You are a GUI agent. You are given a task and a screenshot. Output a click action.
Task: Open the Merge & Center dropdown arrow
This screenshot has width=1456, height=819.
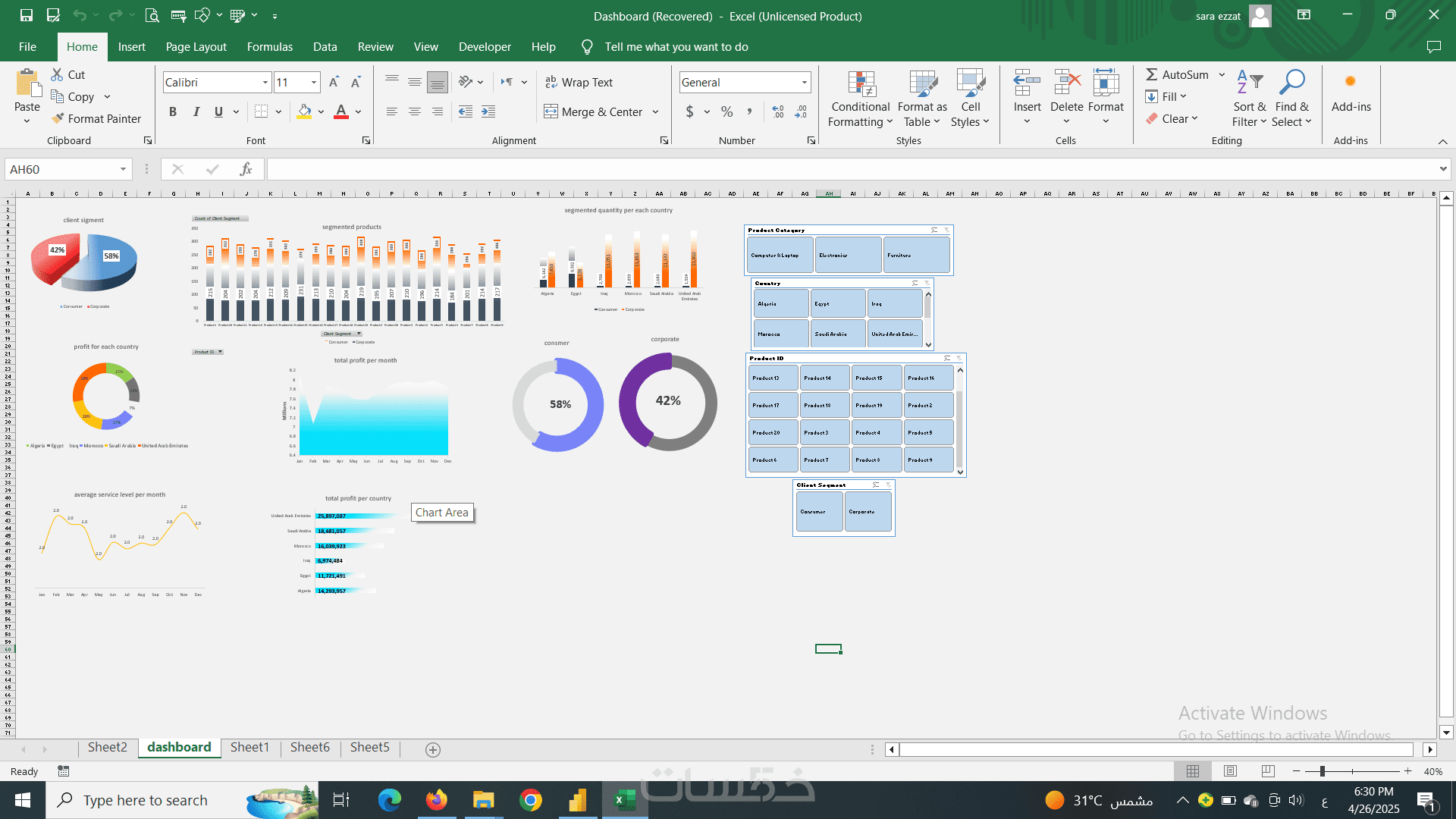655,112
